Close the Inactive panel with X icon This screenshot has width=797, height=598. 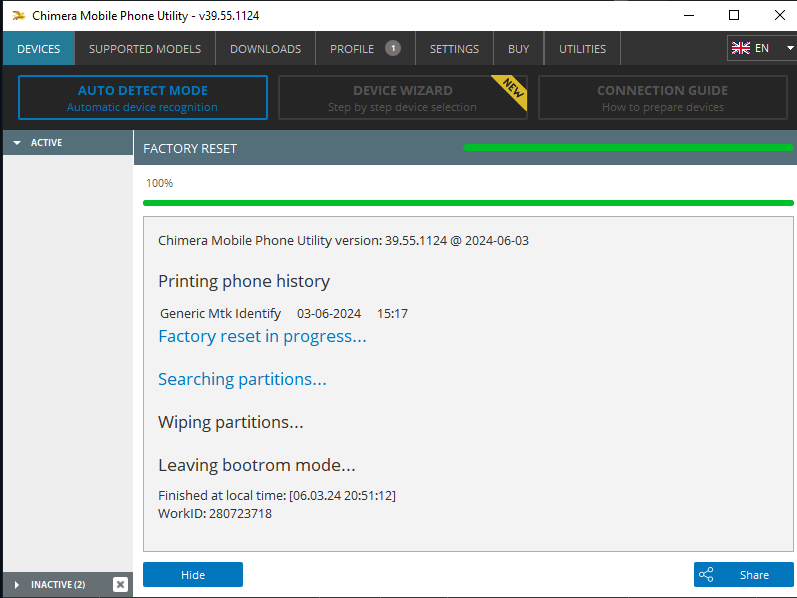pyautogui.click(x=120, y=584)
